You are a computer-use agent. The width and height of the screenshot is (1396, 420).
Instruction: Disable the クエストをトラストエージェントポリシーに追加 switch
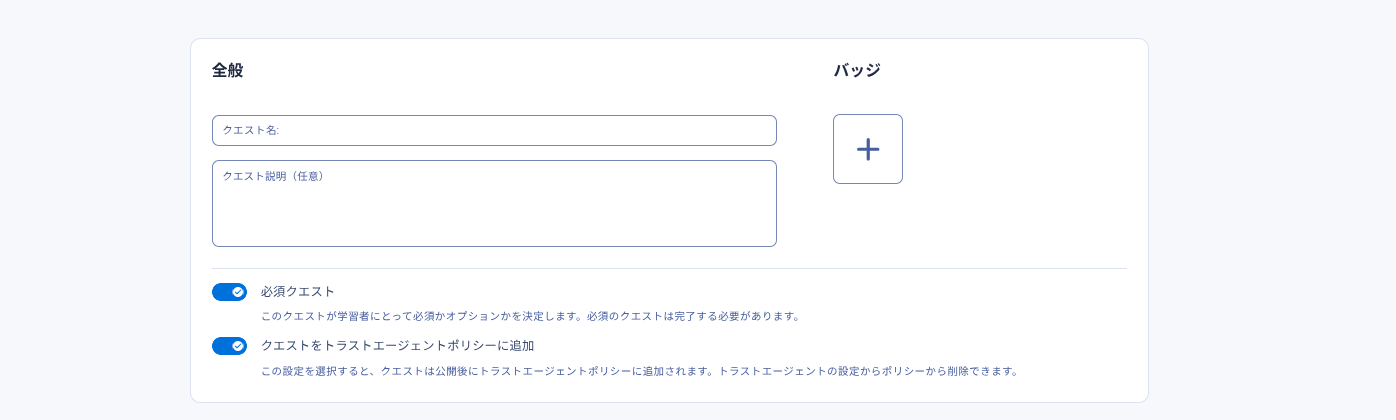229,346
